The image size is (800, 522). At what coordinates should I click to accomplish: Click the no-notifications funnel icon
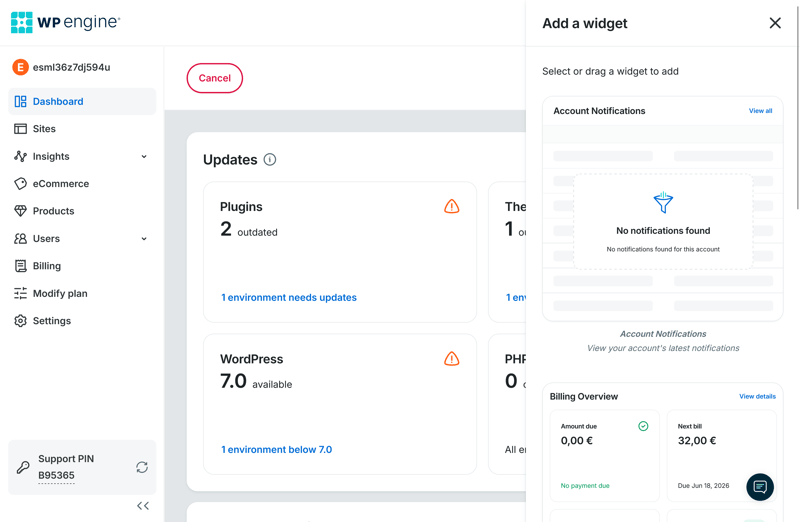click(x=663, y=203)
